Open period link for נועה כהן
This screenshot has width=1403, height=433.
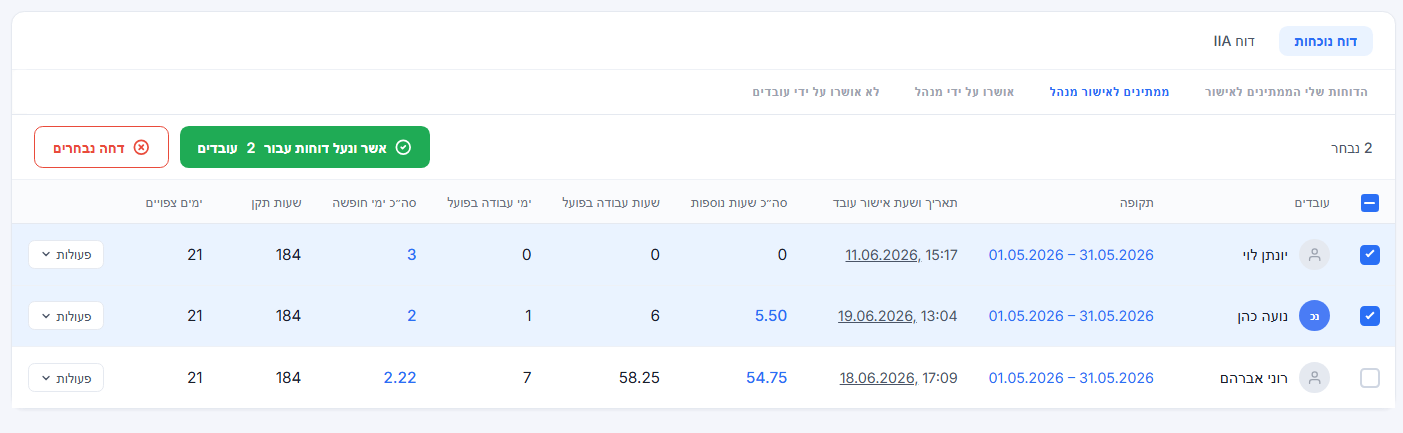click(x=1071, y=316)
